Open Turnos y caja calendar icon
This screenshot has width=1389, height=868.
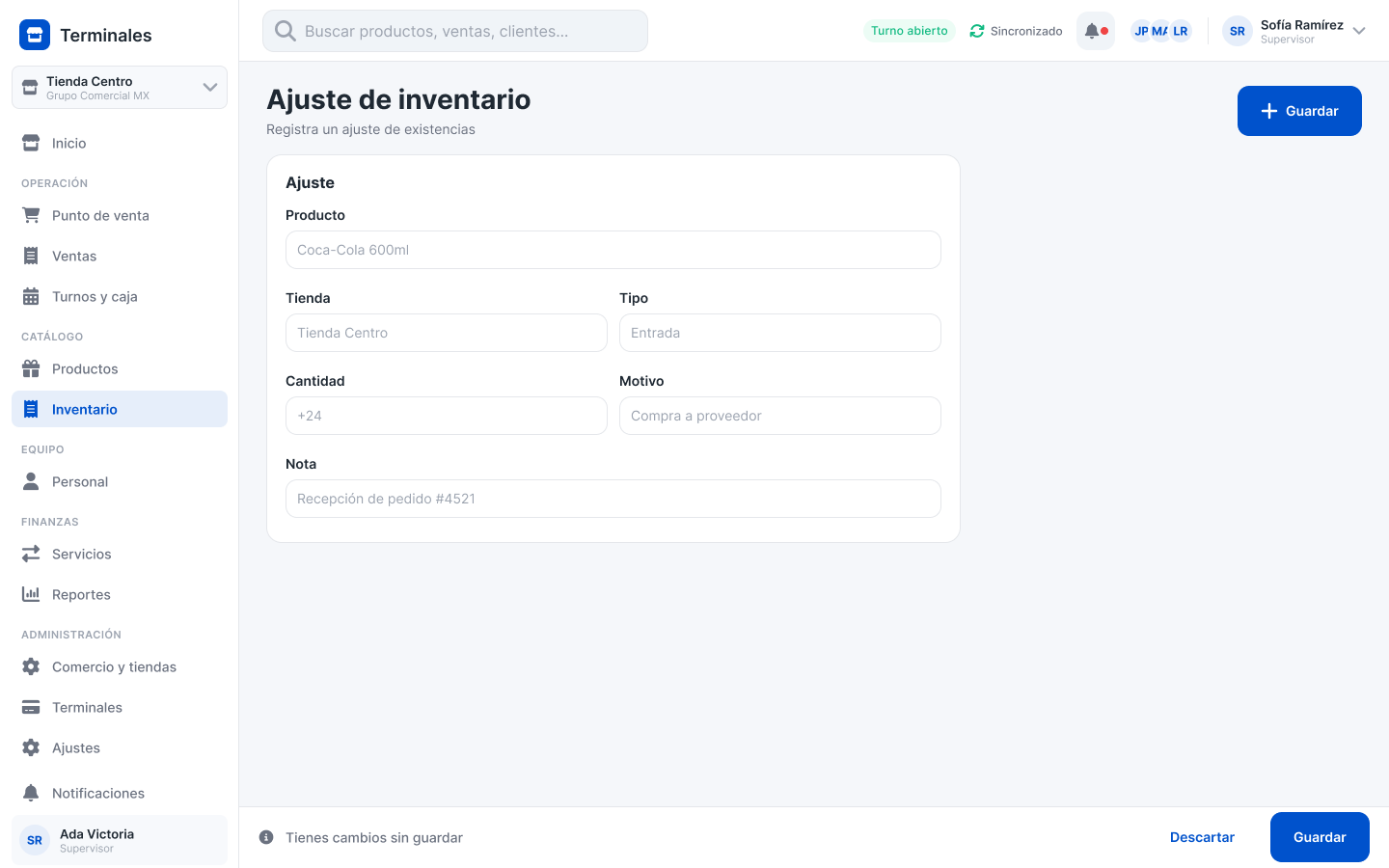point(31,296)
